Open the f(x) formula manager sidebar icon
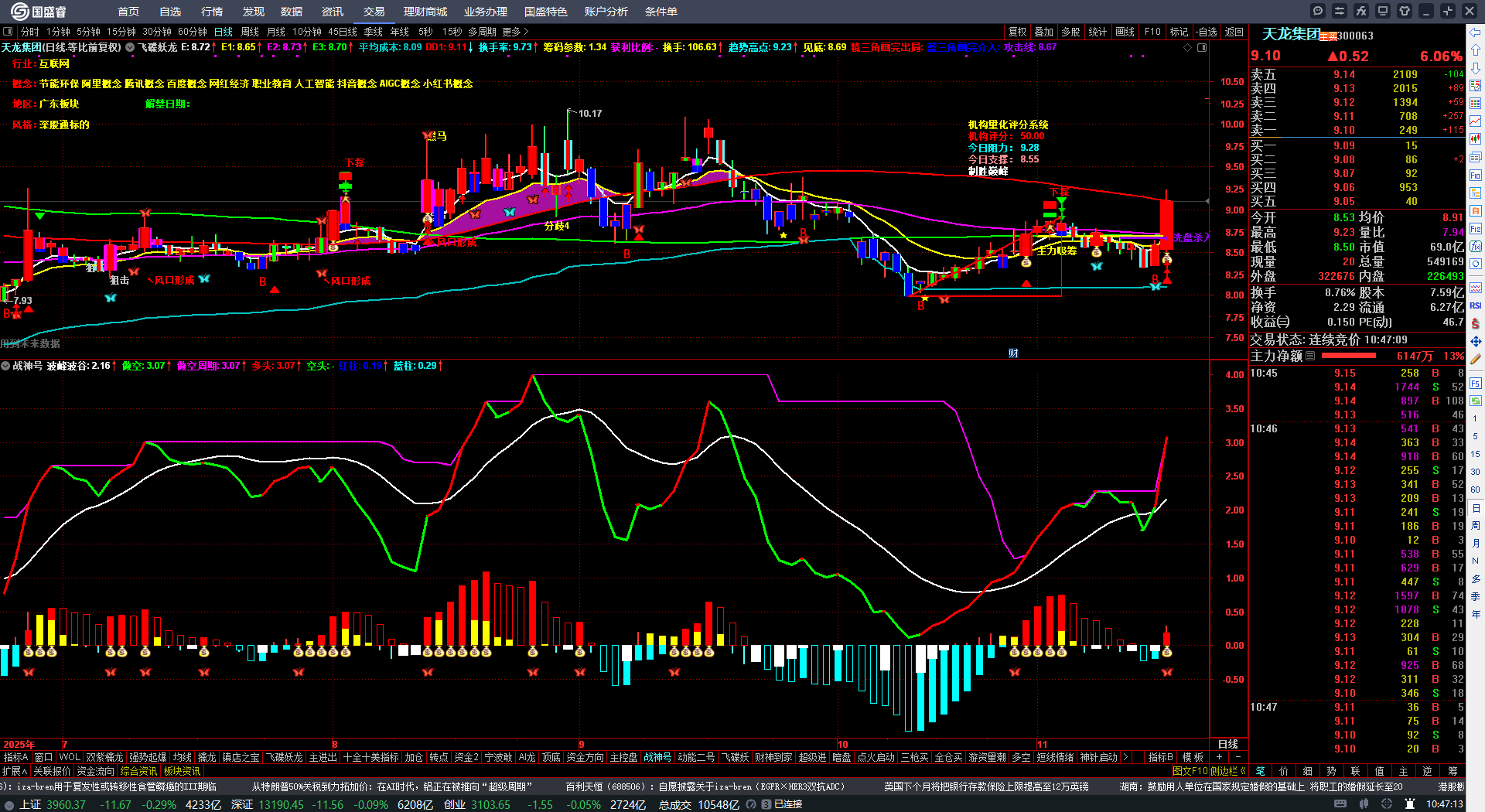The width and height of the screenshot is (1485, 812). pyautogui.click(x=1476, y=247)
